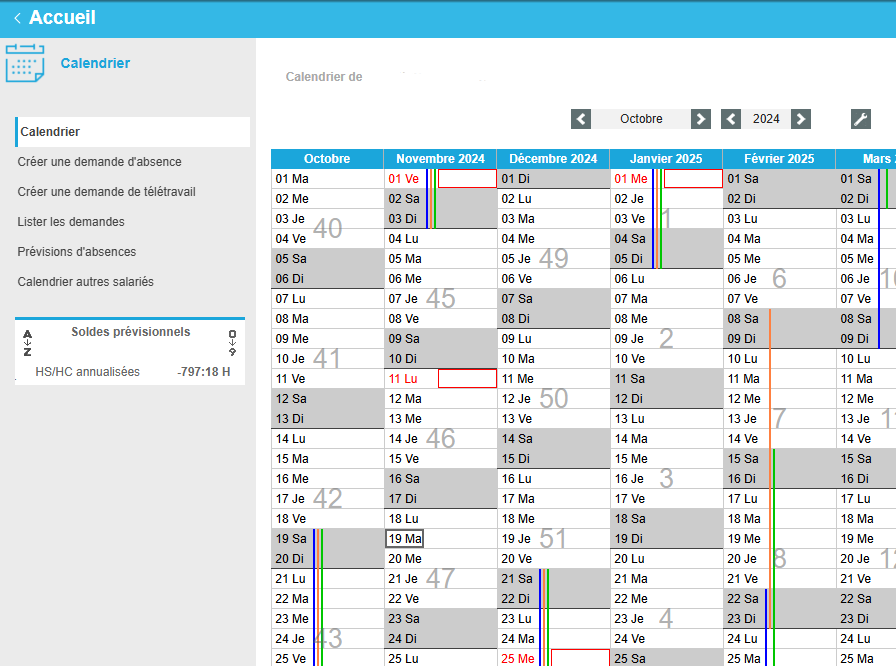The image size is (896, 666).
Task: Select 01 Ma in the Octobre column
Action: (327, 179)
